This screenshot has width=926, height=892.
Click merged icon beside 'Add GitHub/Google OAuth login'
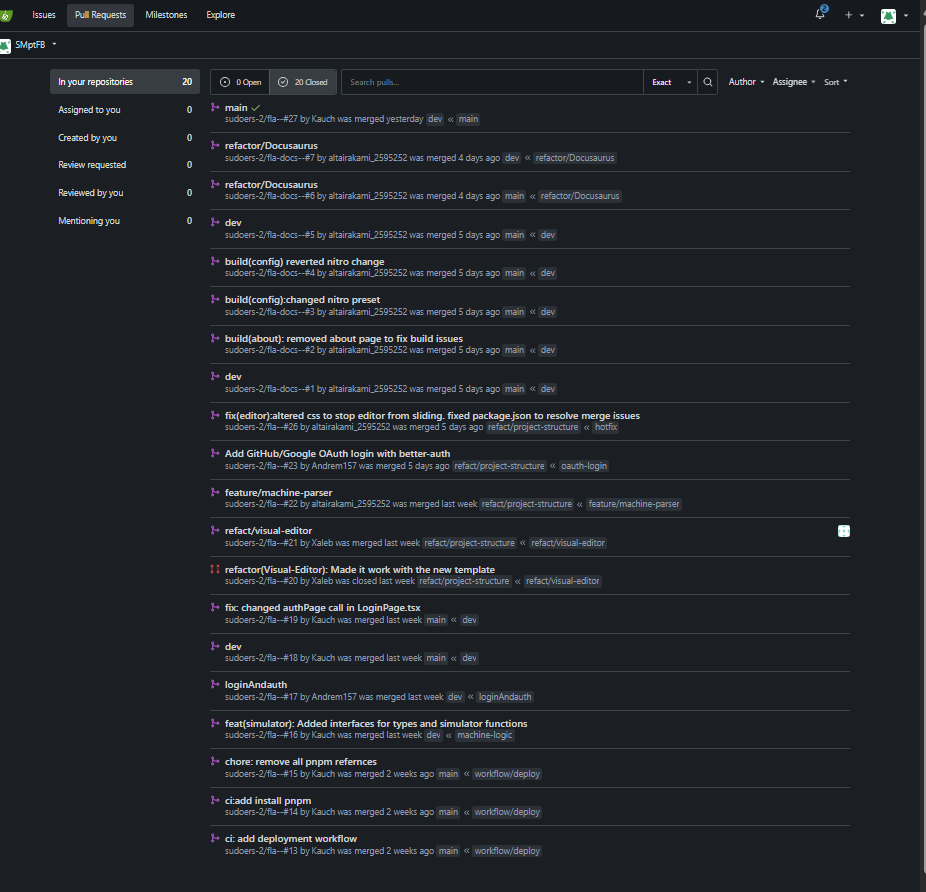coord(215,453)
